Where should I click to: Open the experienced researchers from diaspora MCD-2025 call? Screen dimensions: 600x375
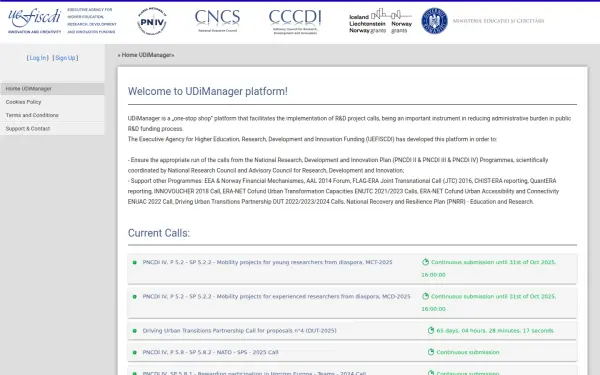click(276, 297)
